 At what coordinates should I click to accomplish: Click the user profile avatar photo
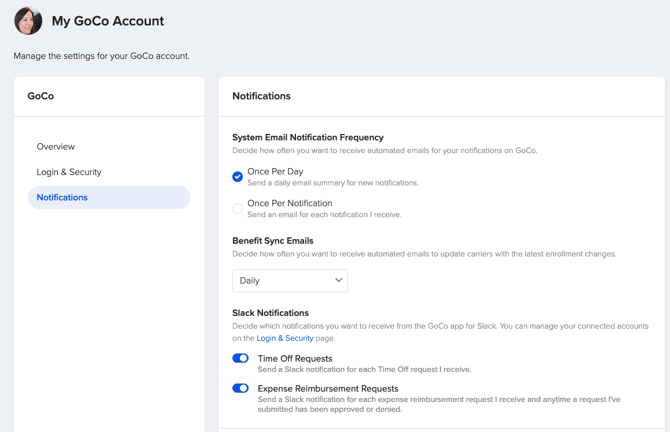click(x=28, y=21)
